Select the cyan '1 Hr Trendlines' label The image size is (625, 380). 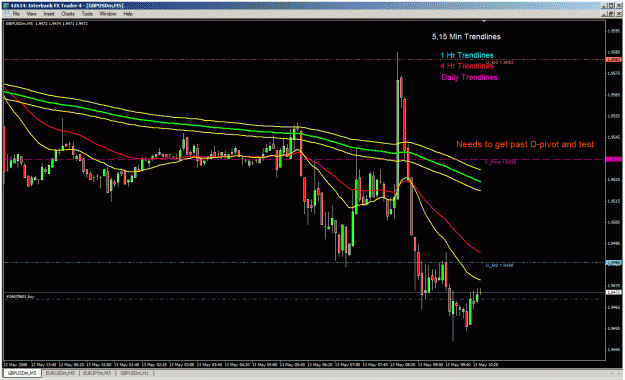[x=467, y=55]
